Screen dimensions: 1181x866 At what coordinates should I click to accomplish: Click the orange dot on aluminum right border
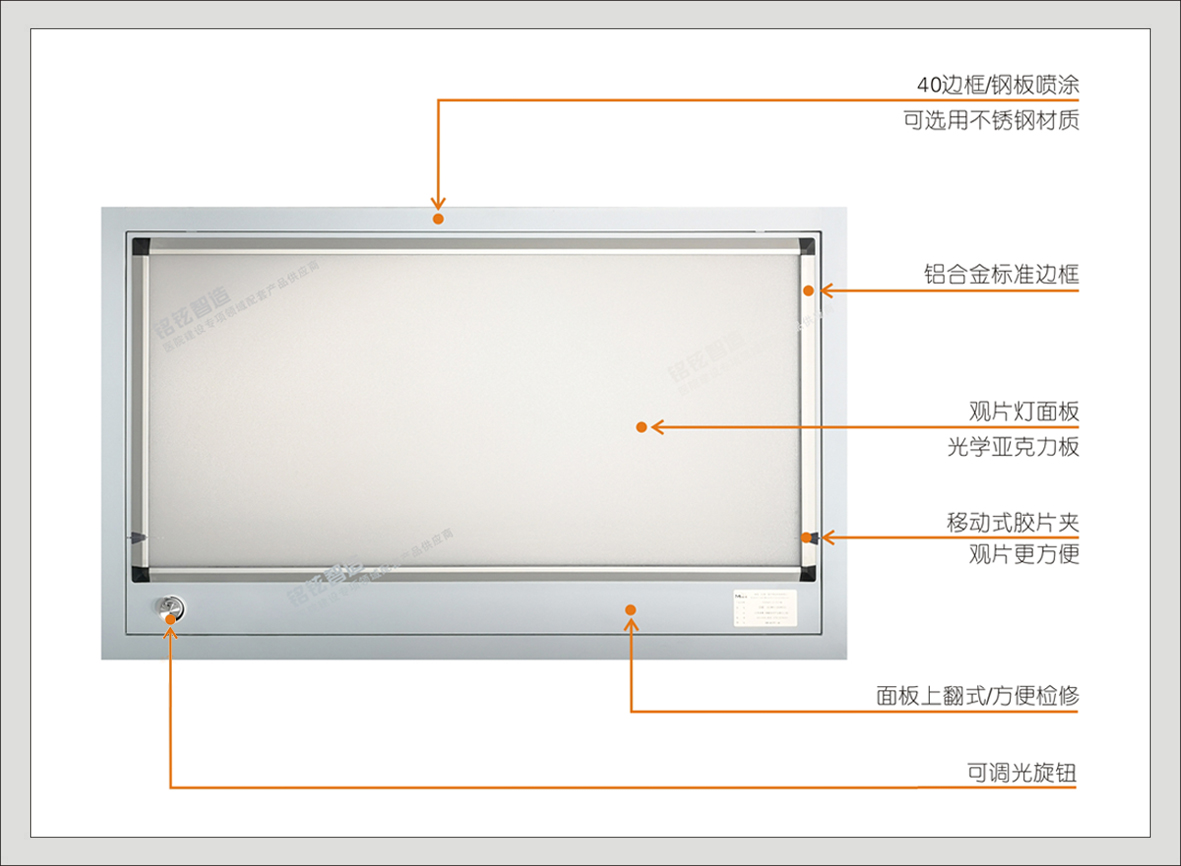click(x=808, y=291)
